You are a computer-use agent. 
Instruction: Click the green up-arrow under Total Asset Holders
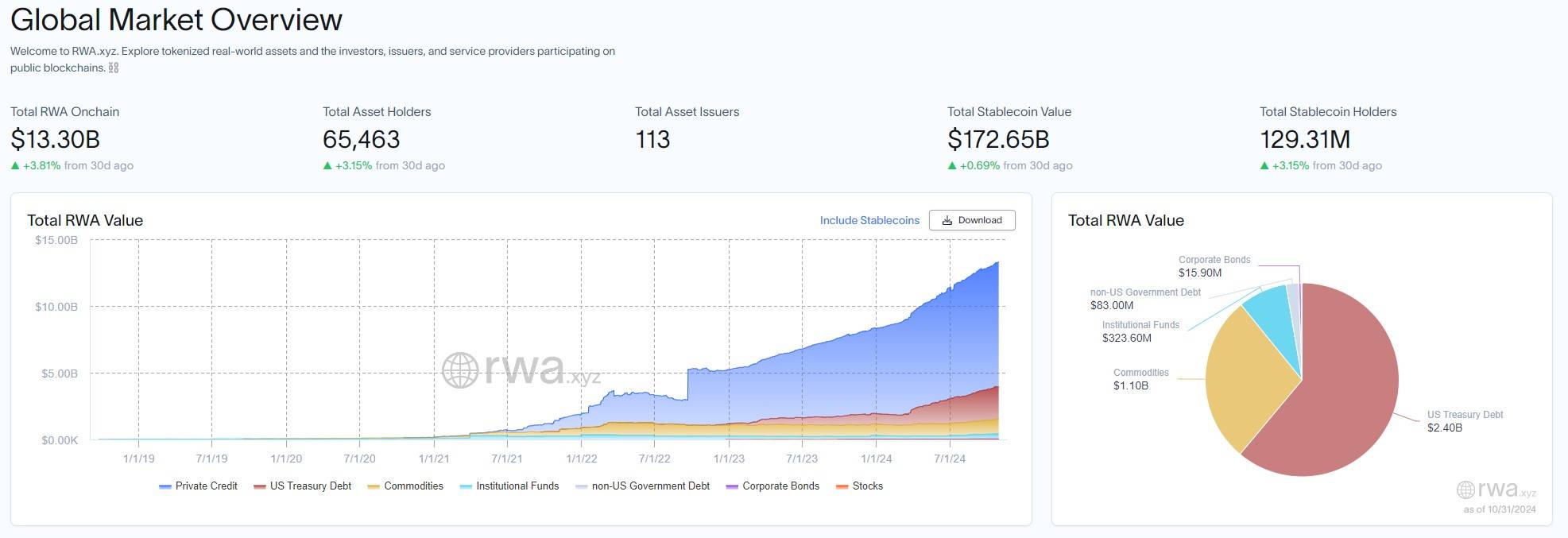coord(327,165)
